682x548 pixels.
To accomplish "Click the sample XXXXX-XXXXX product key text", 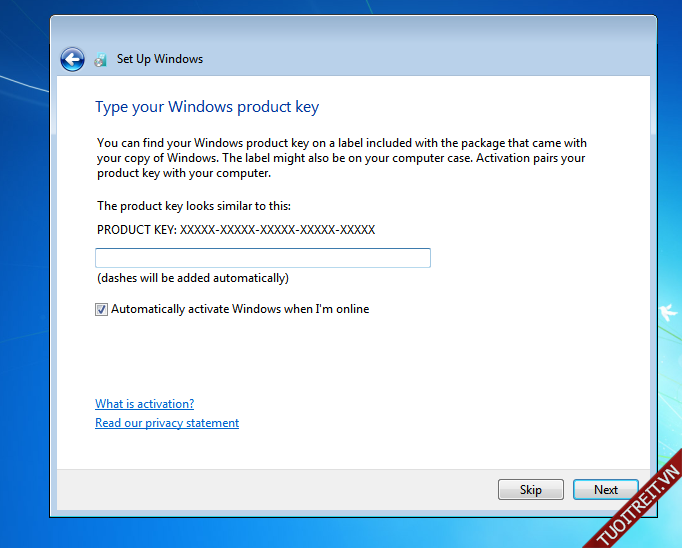I will tap(277, 230).
